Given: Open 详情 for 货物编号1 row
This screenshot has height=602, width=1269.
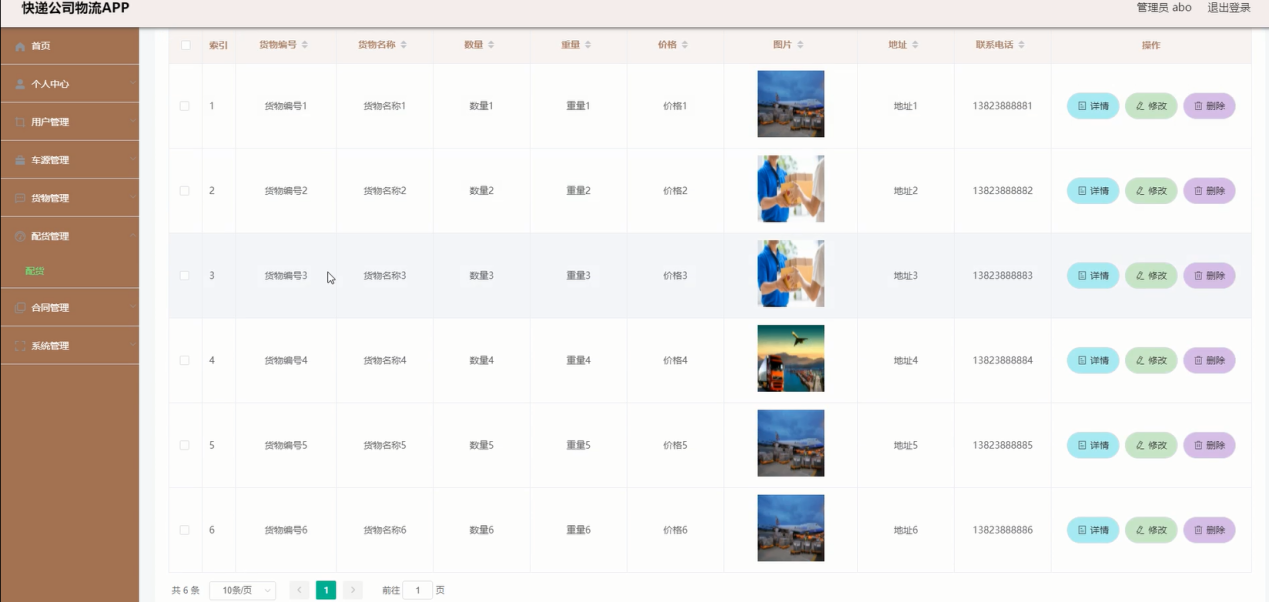Looking at the screenshot, I should 1093,106.
